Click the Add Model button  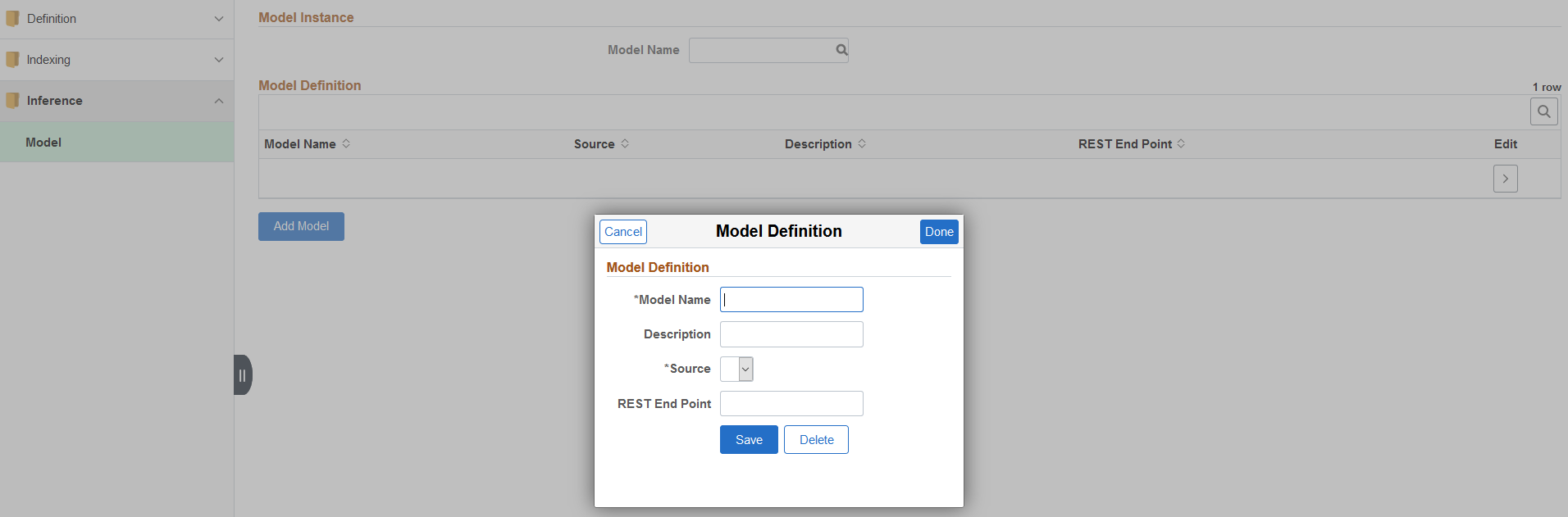click(301, 226)
